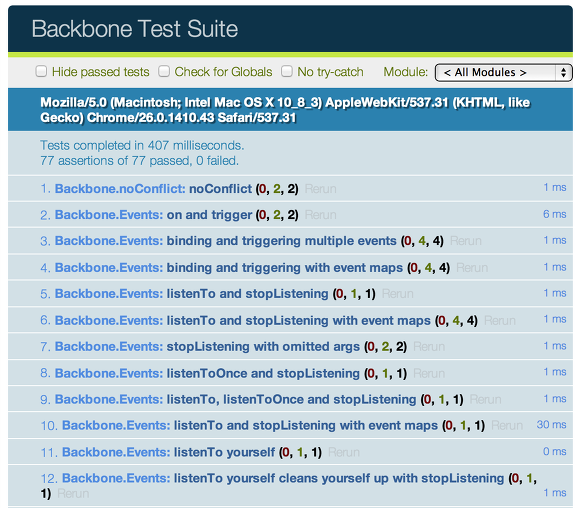Image resolution: width=580 pixels, height=508 pixels.
Task: Click the 30 ms runtime value
Action: [551, 424]
